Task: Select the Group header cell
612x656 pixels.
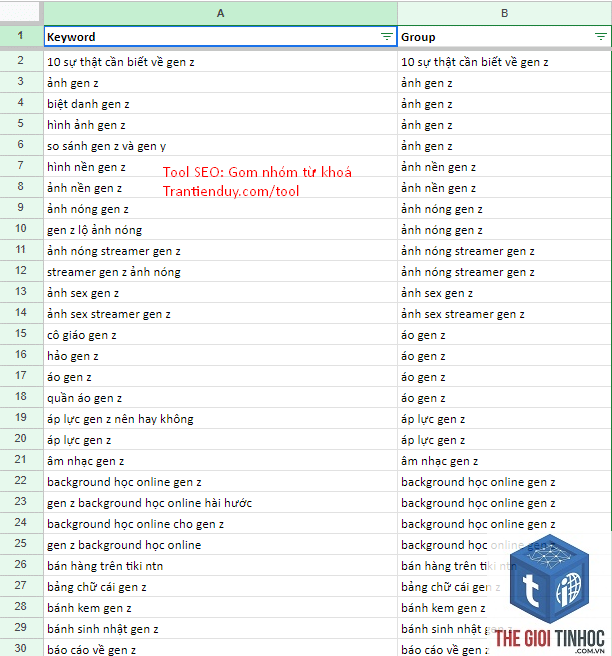Action: point(504,37)
